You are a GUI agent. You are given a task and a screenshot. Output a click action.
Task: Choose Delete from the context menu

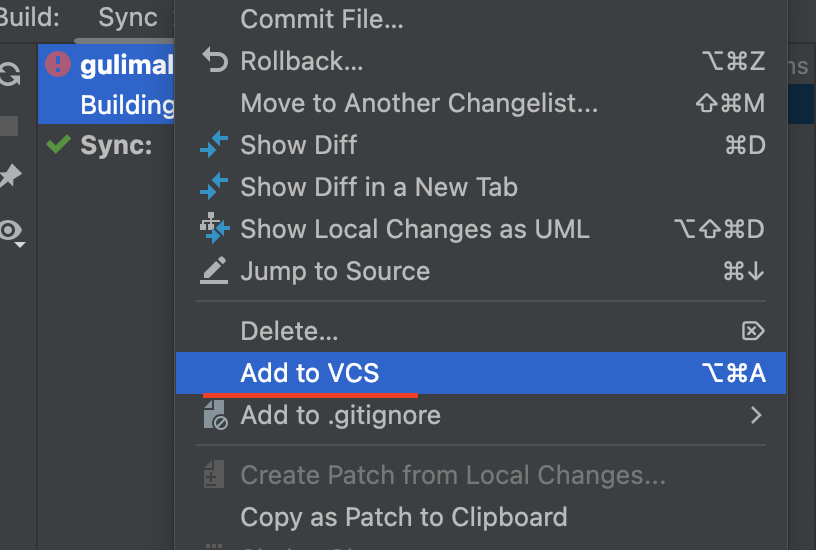click(289, 331)
